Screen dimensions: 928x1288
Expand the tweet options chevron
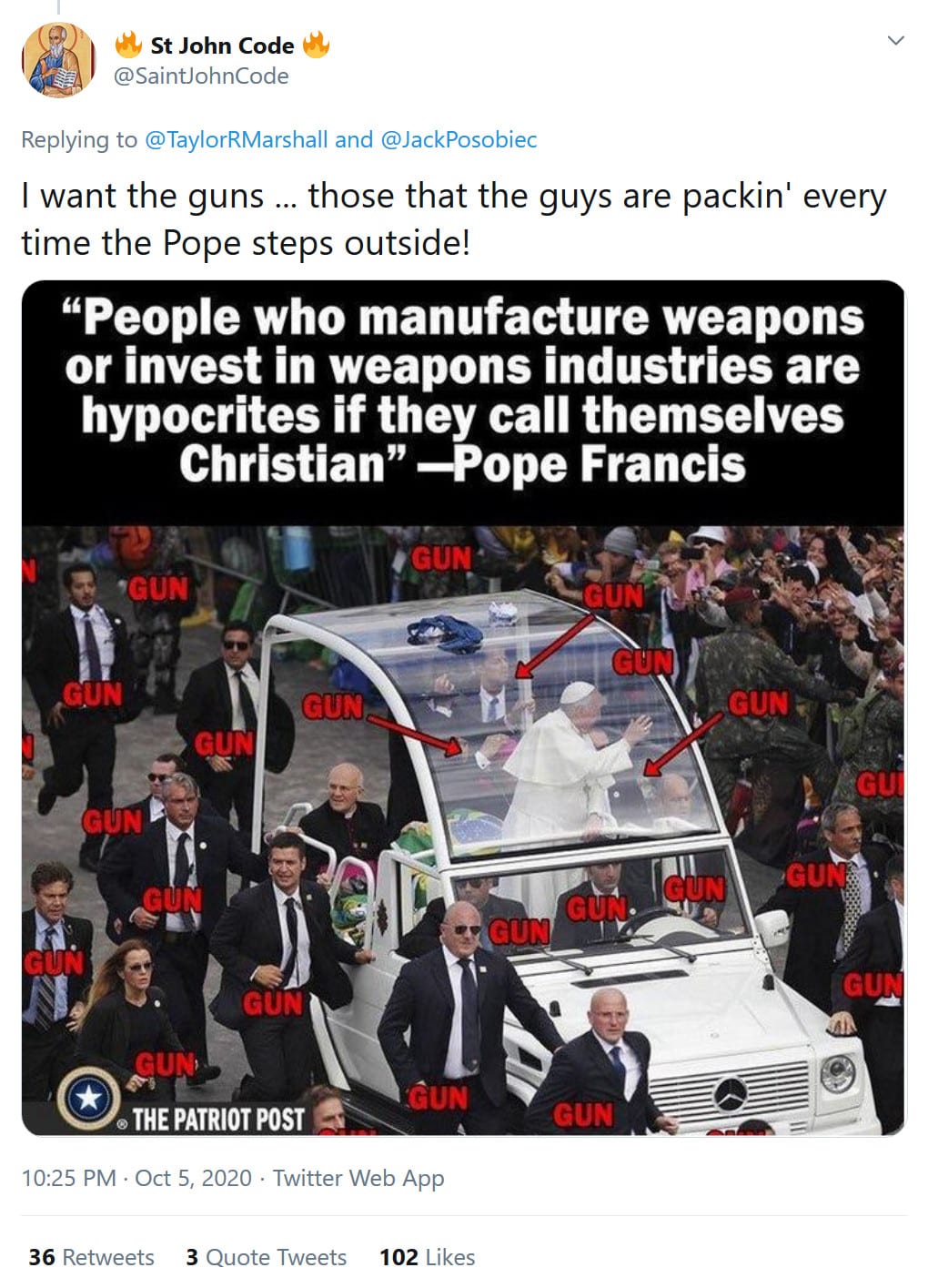coord(895,41)
